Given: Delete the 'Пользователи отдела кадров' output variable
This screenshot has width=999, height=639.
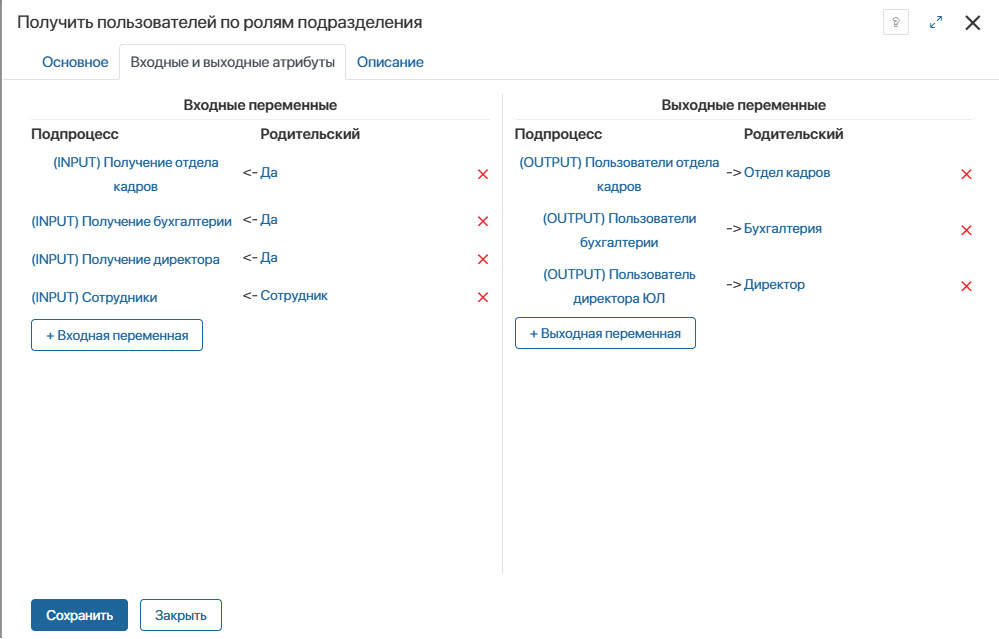Looking at the screenshot, I should 967,174.
